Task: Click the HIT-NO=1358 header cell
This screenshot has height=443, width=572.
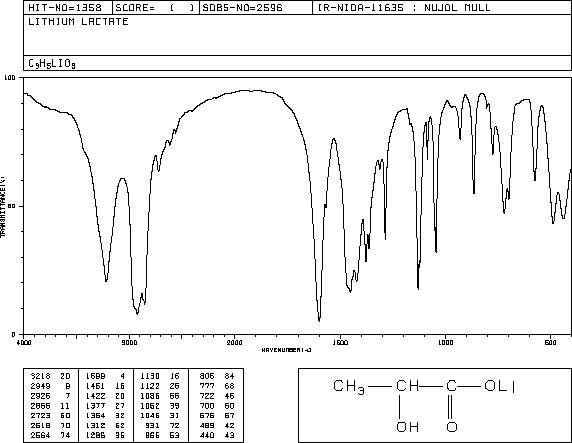Action: coord(65,8)
